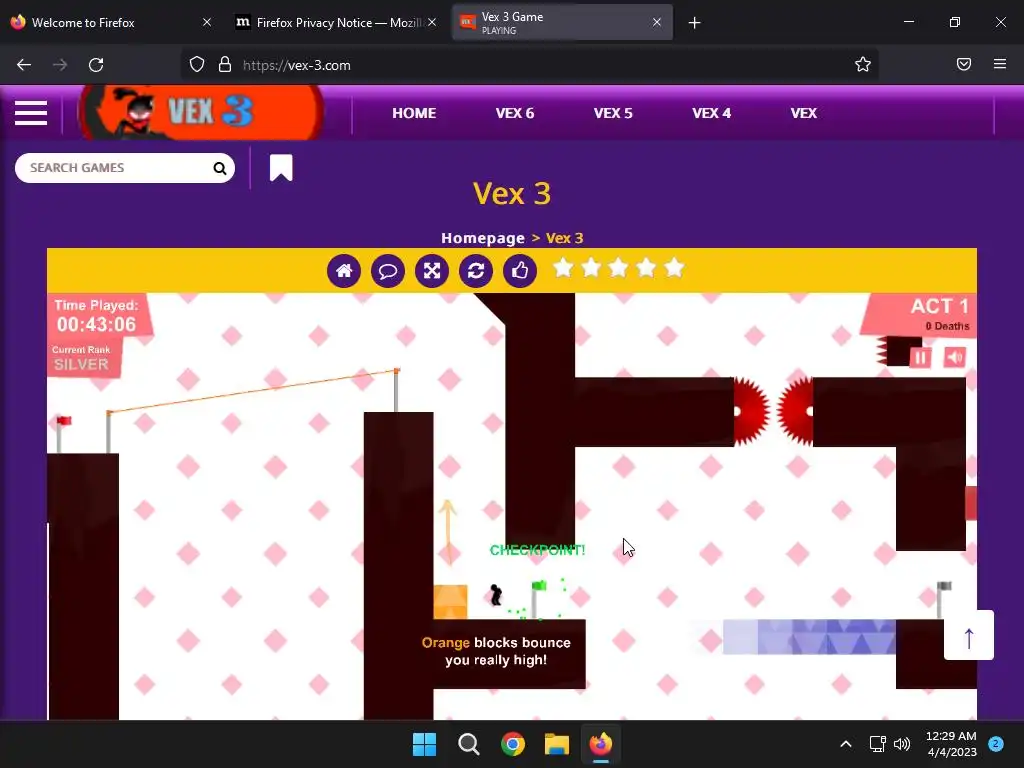This screenshot has height=768, width=1024.
Task: Open Firefox application menu
Action: click(1000, 64)
